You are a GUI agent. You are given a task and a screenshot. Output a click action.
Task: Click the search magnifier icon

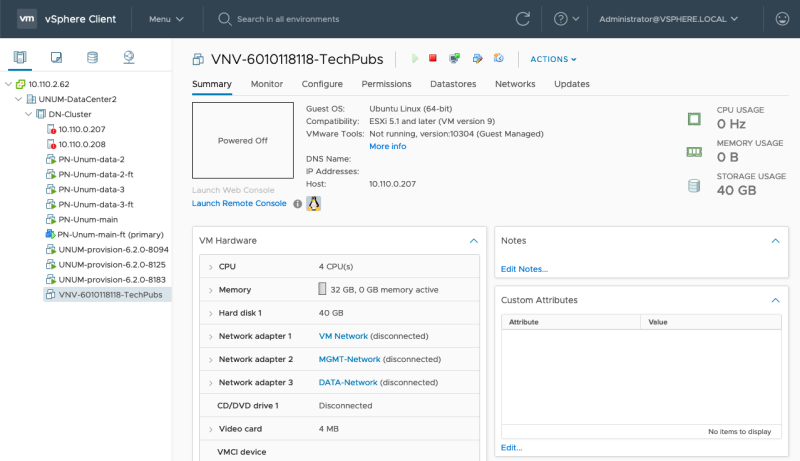coord(224,19)
